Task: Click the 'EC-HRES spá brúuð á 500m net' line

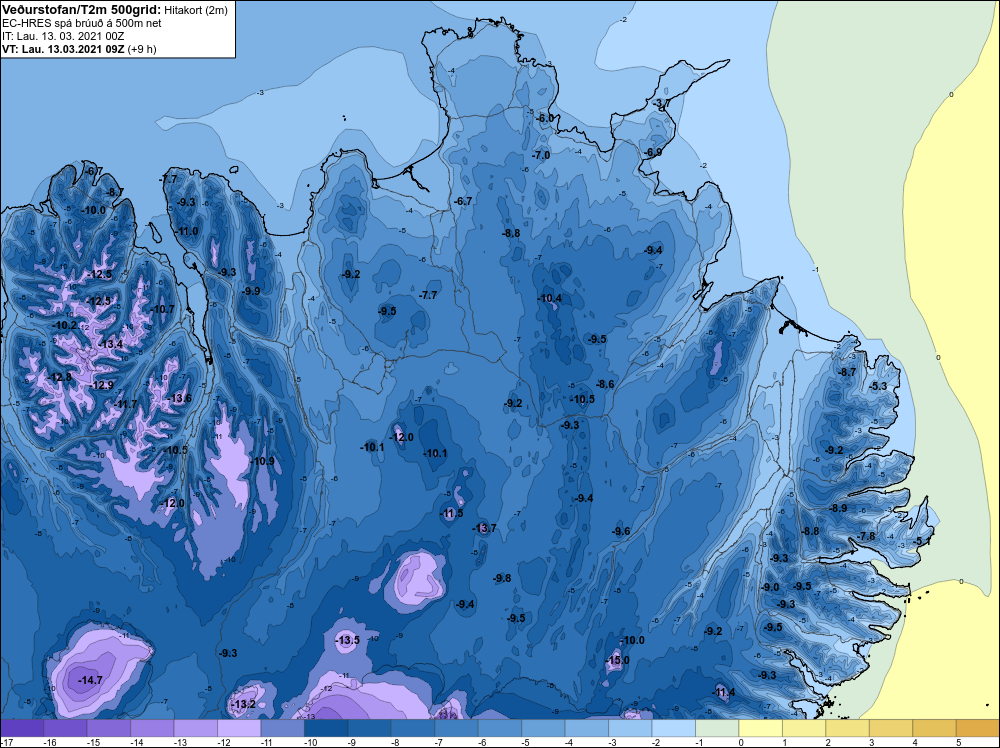Action: pyautogui.click(x=82, y=23)
